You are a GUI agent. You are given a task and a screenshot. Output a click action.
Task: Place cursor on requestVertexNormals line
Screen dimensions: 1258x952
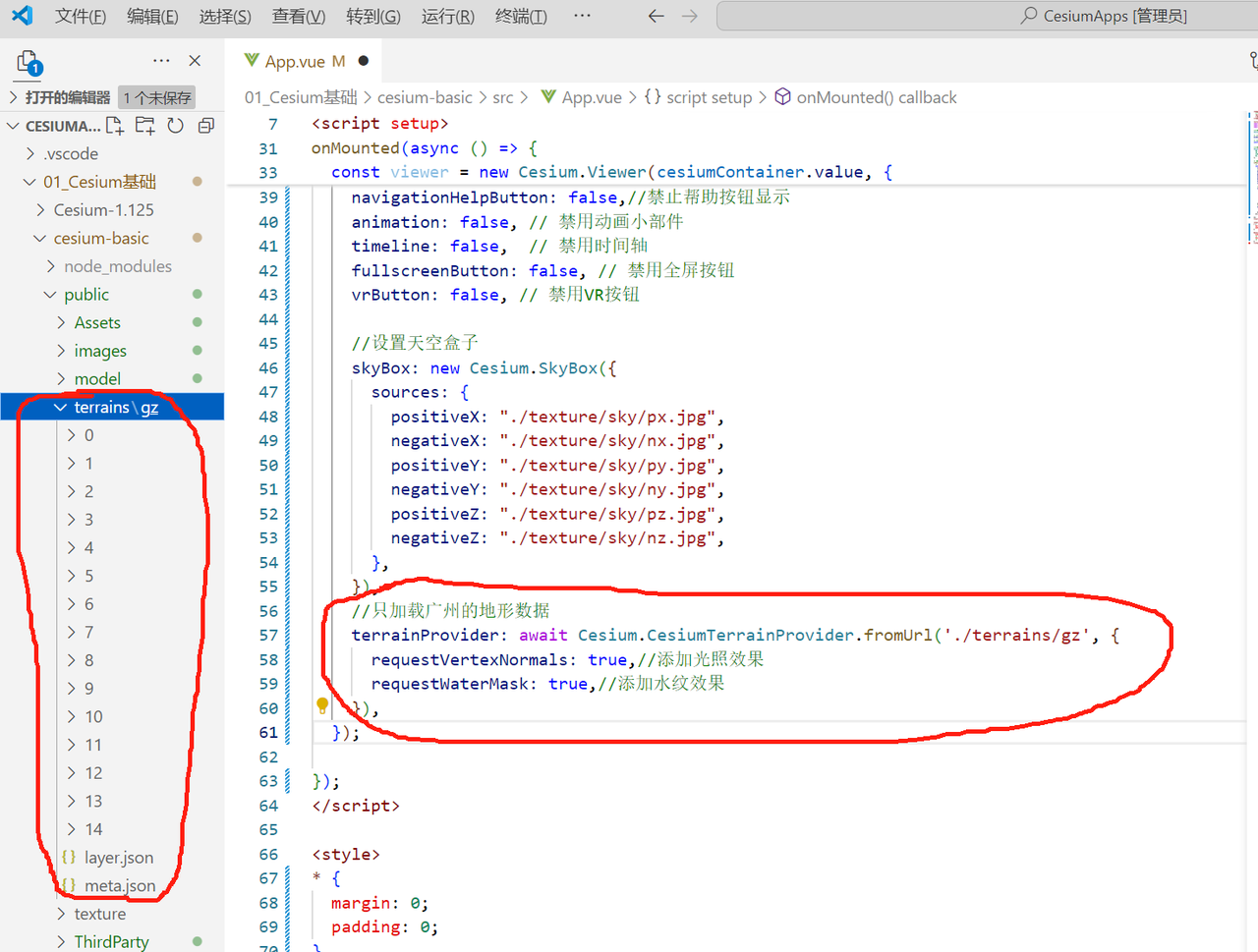coord(567,659)
